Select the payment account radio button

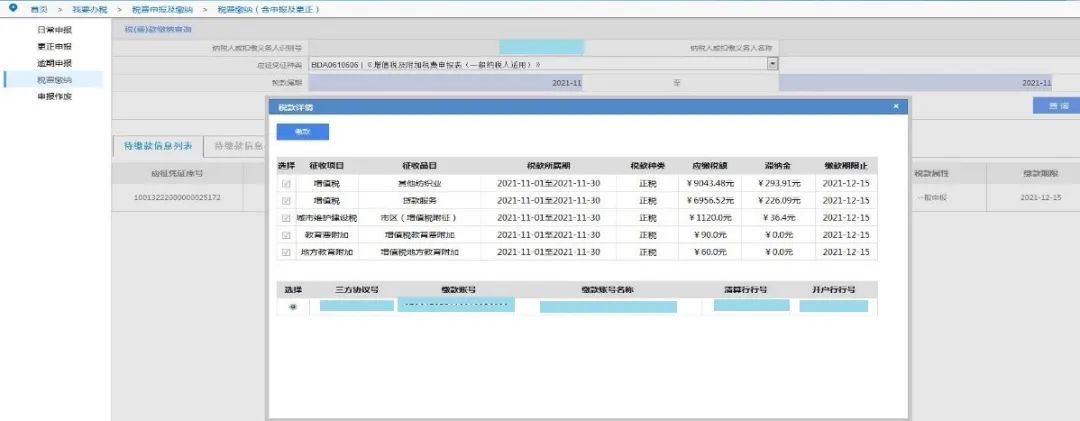coord(293,307)
